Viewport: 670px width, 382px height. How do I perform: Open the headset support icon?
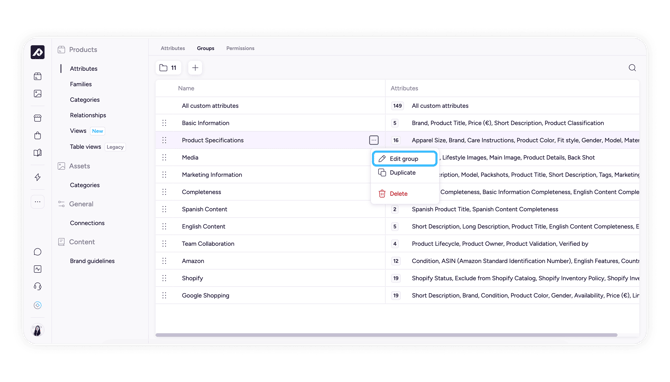click(38, 286)
